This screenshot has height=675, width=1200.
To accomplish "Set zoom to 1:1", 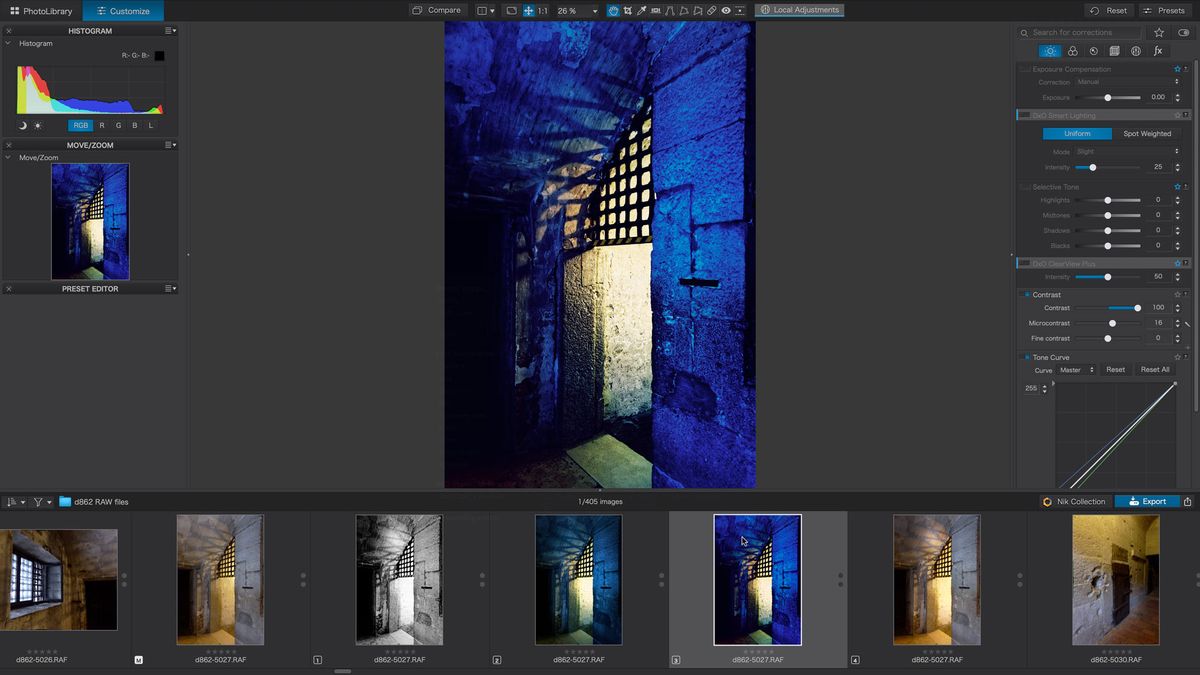I will tap(542, 10).
